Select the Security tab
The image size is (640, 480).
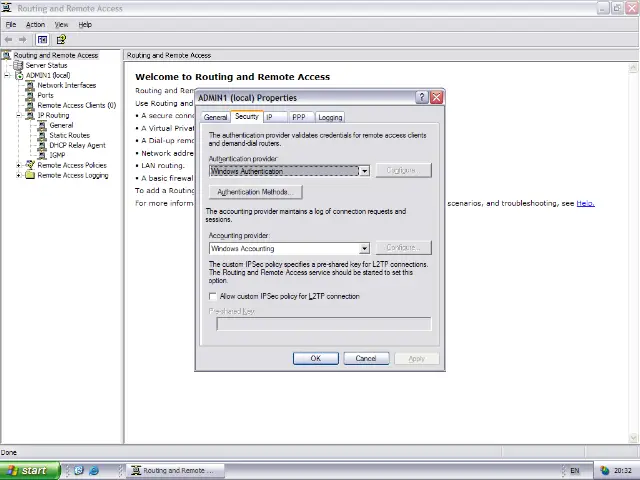(247, 116)
